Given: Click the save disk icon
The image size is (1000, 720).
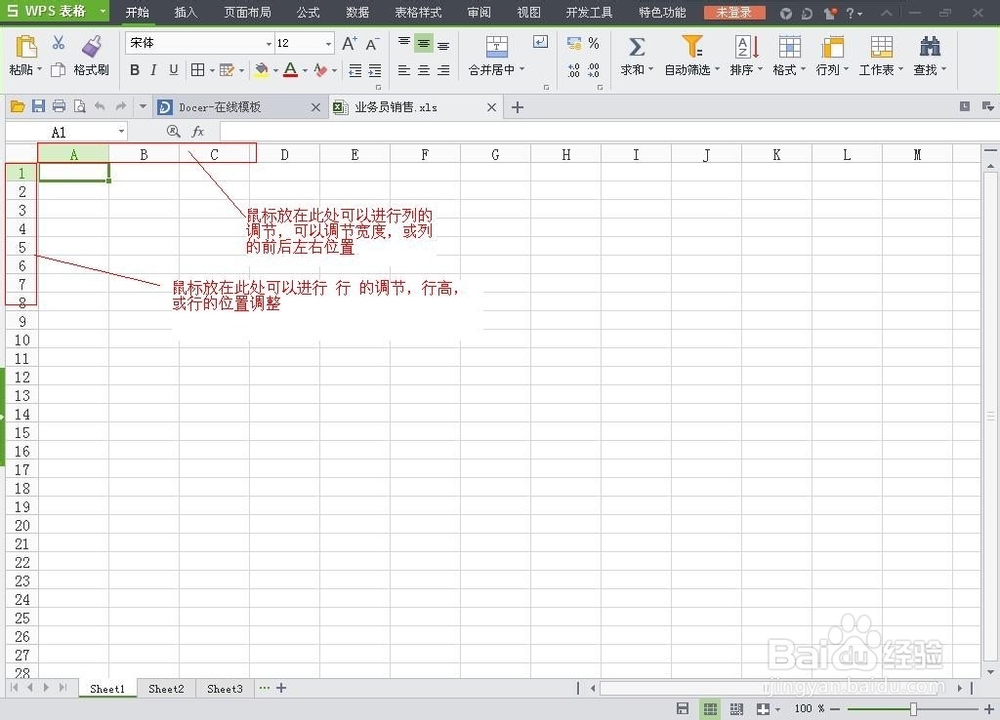Looking at the screenshot, I should 38,107.
